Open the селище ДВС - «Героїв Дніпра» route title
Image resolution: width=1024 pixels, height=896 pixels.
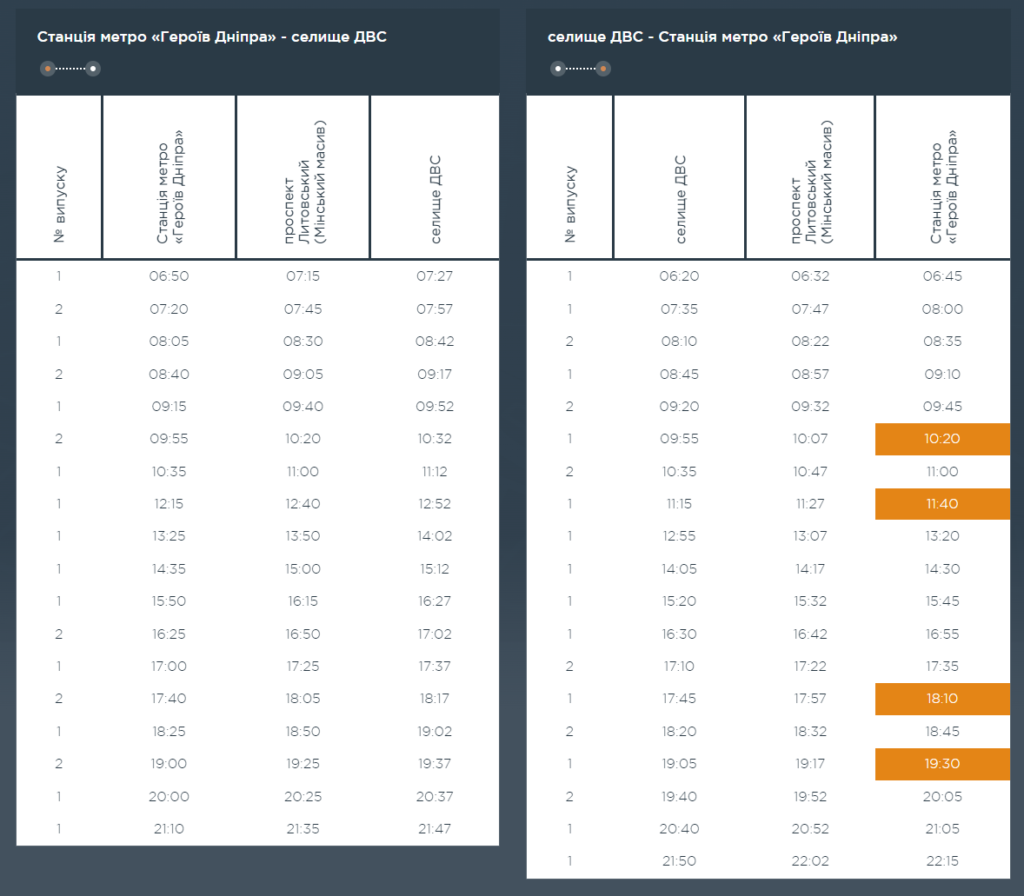click(x=722, y=37)
